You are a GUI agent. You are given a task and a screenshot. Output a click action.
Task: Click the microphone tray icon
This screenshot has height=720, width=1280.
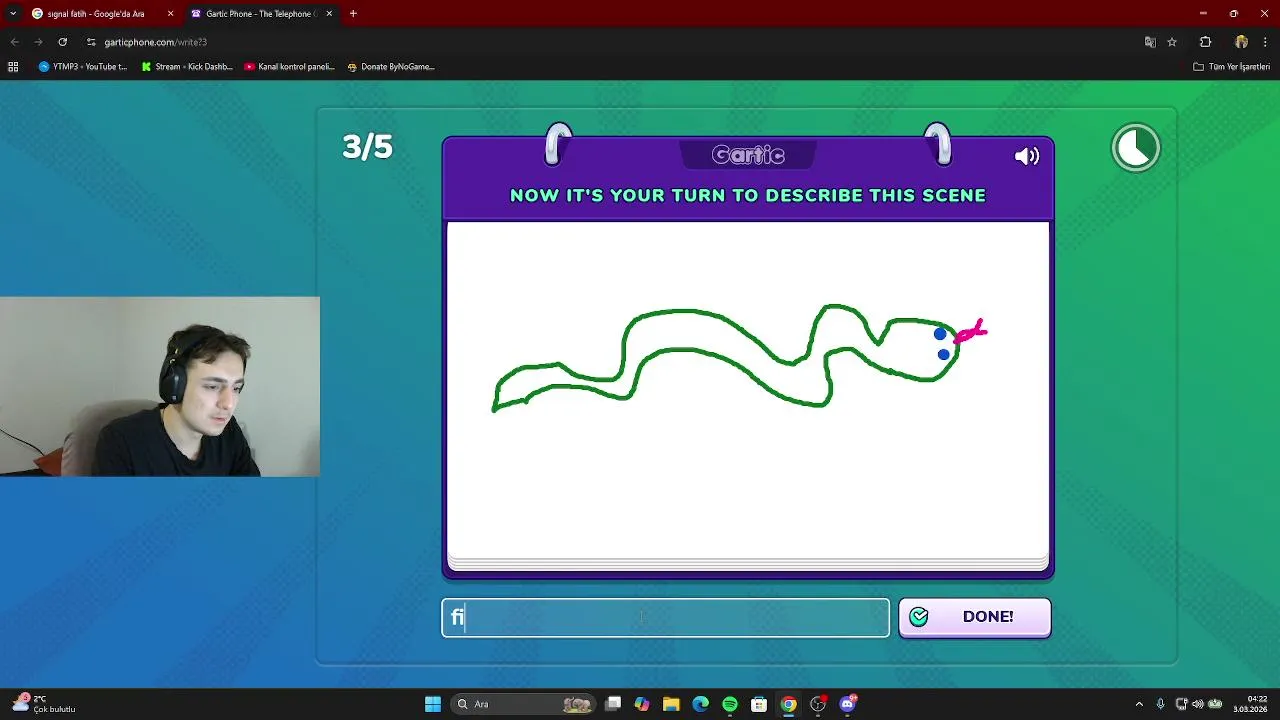click(x=1160, y=704)
